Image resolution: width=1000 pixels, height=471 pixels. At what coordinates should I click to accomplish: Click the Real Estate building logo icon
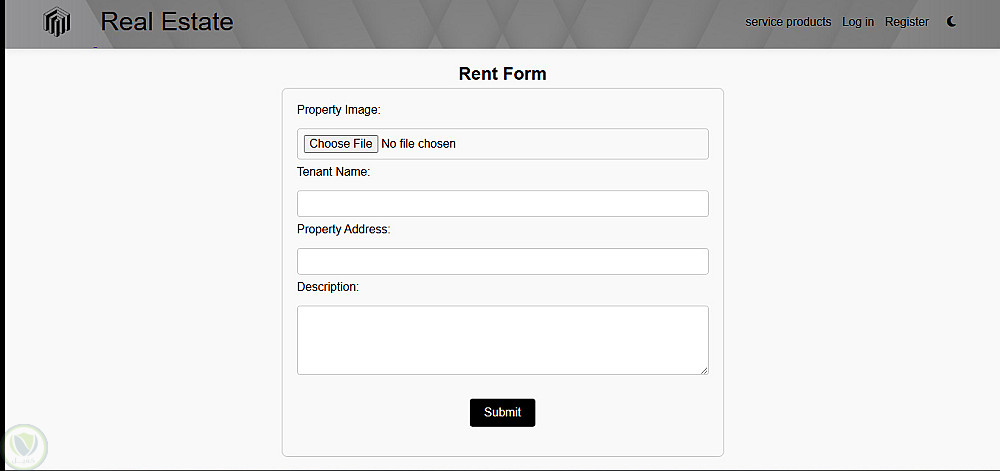tap(58, 22)
